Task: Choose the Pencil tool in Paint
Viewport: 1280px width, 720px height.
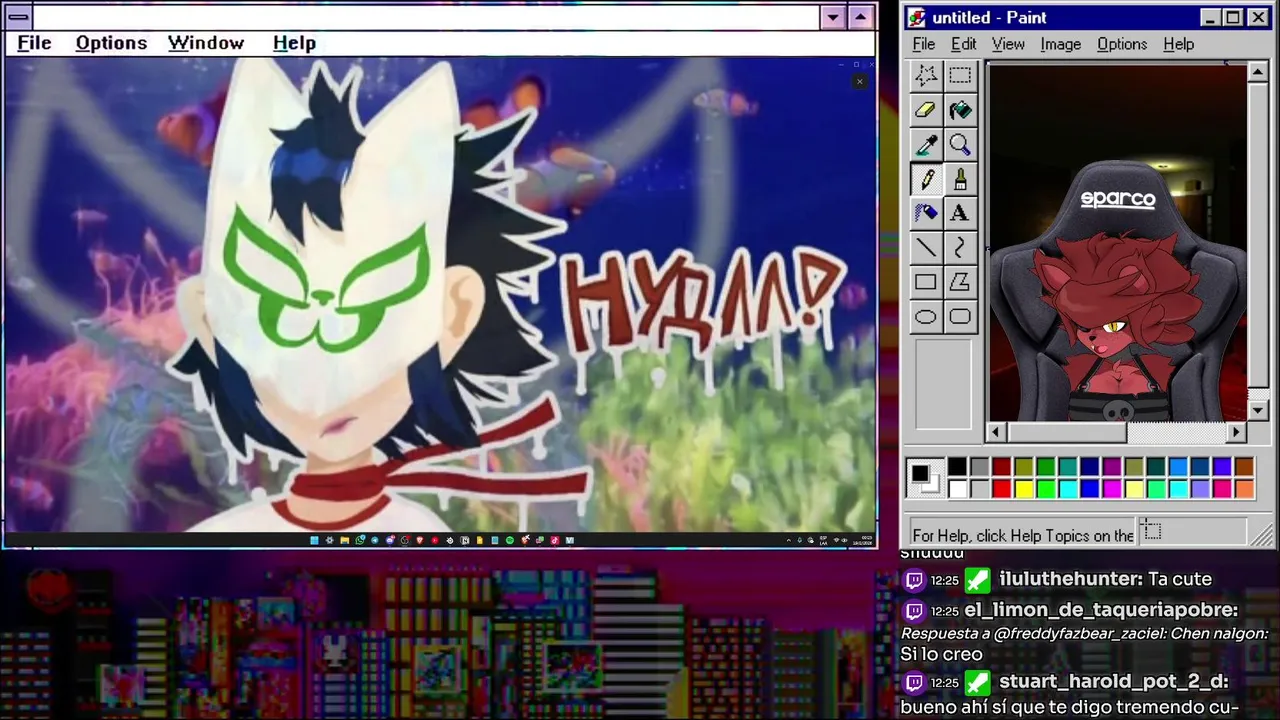Action: pyautogui.click(x=926, y=179)
